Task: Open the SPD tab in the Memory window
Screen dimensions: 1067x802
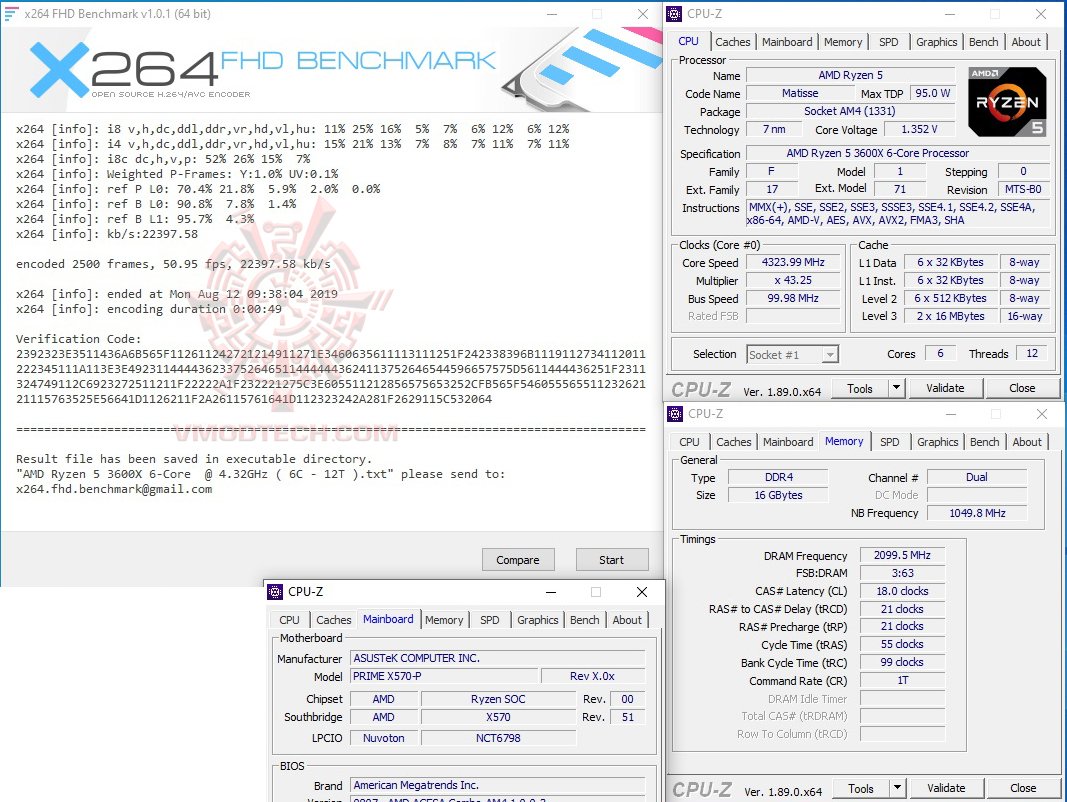Action: (x=890, y=441)
